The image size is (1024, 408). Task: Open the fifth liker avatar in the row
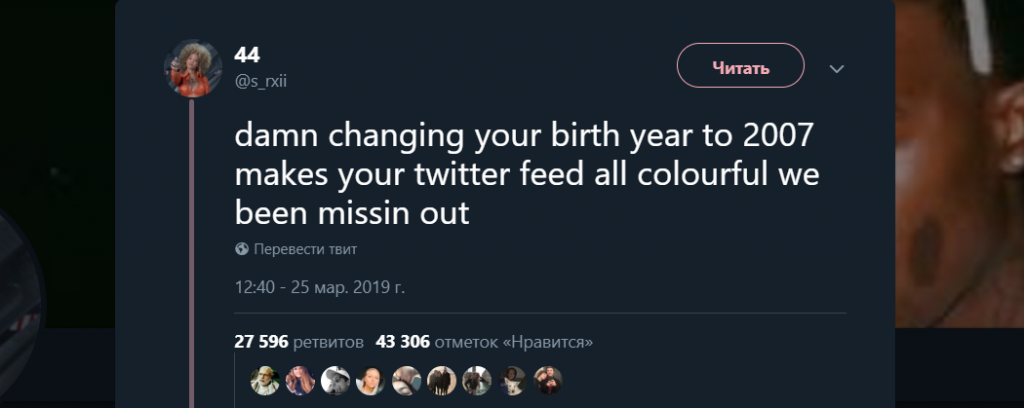pos(406,380)
